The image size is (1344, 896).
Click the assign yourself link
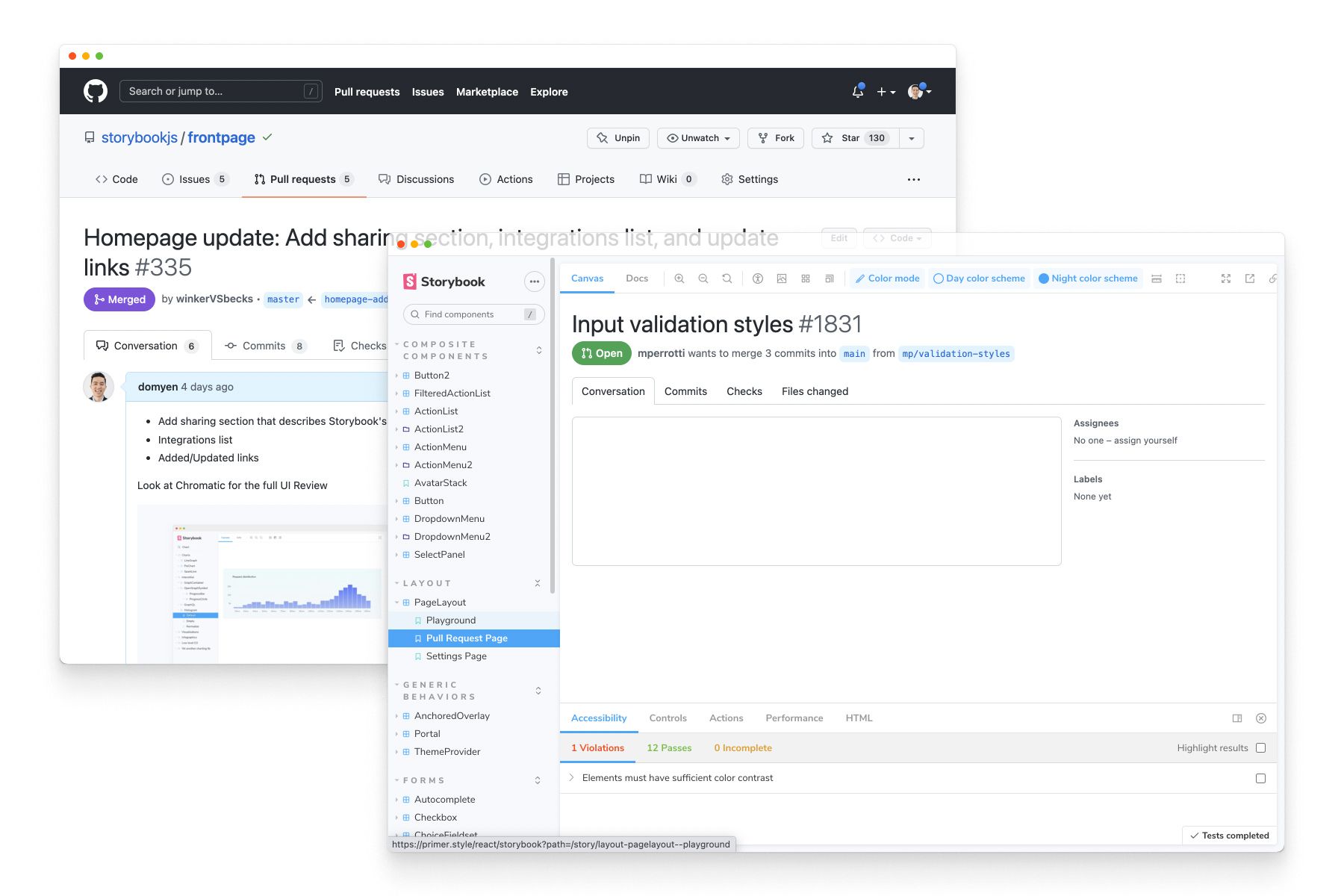click(x=1146, y=441)
